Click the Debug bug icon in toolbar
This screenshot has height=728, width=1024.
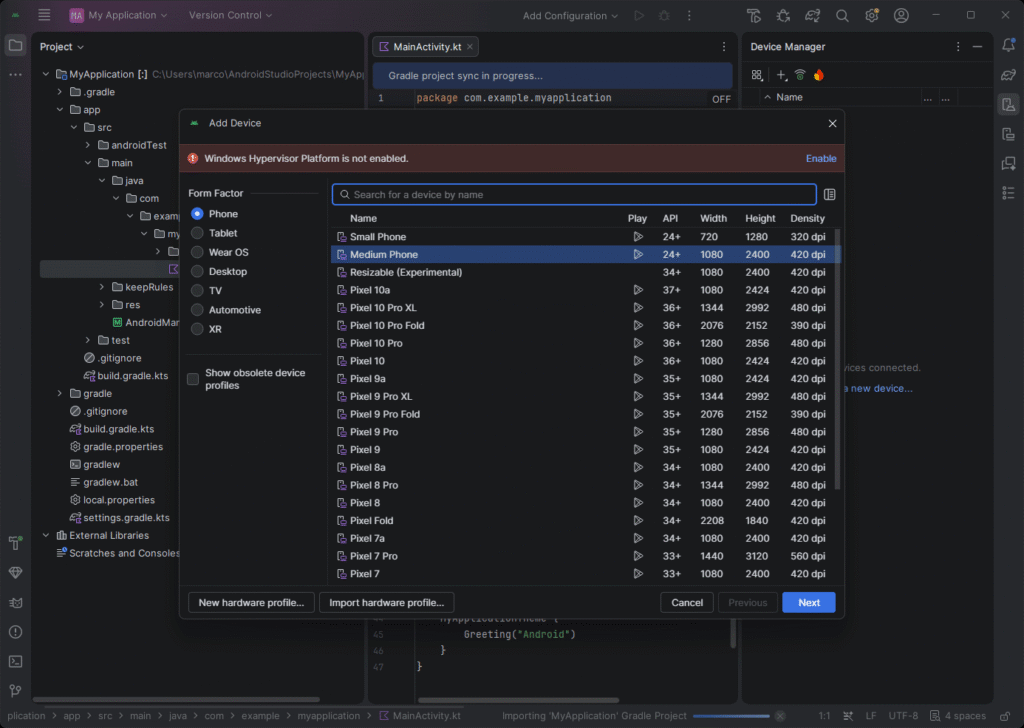tap(664, 15)
